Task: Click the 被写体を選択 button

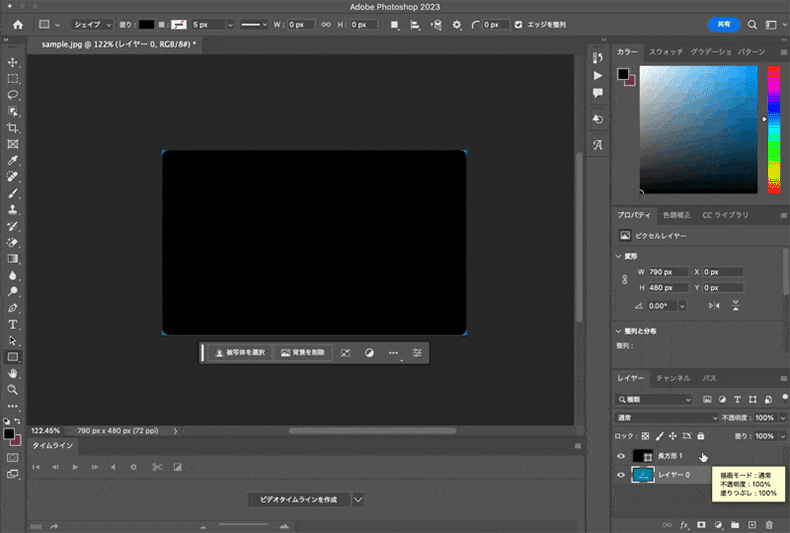Action: pos(240,353)
